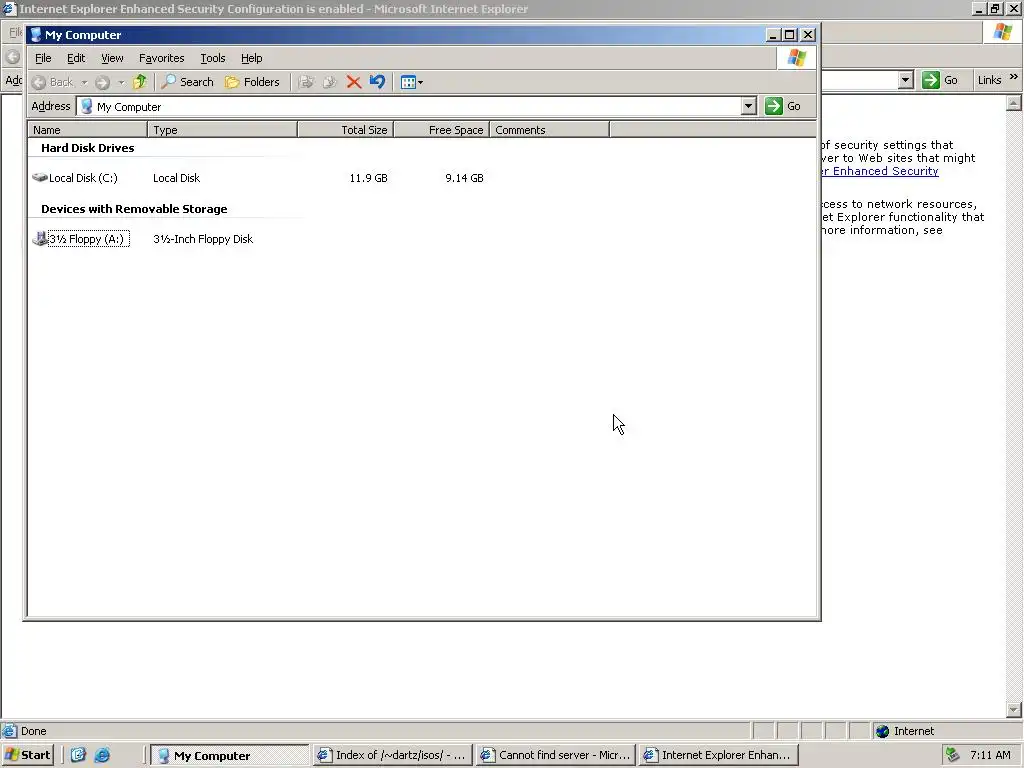Image resolution: width=1024 pixels, height=768 pixels.
Task: Open the File menu in My Computer
Action: [x=43, y=58]
